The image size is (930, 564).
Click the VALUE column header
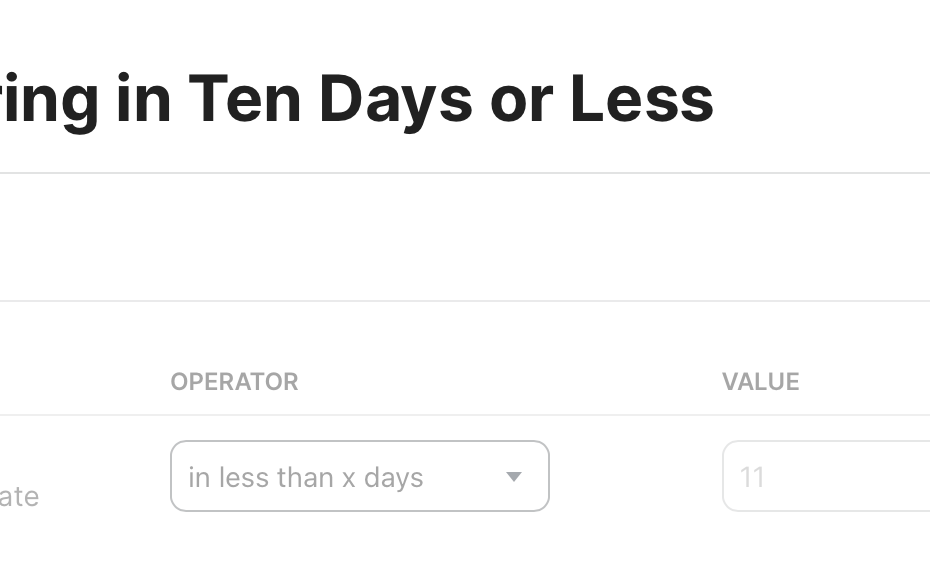tap(761, 381)
